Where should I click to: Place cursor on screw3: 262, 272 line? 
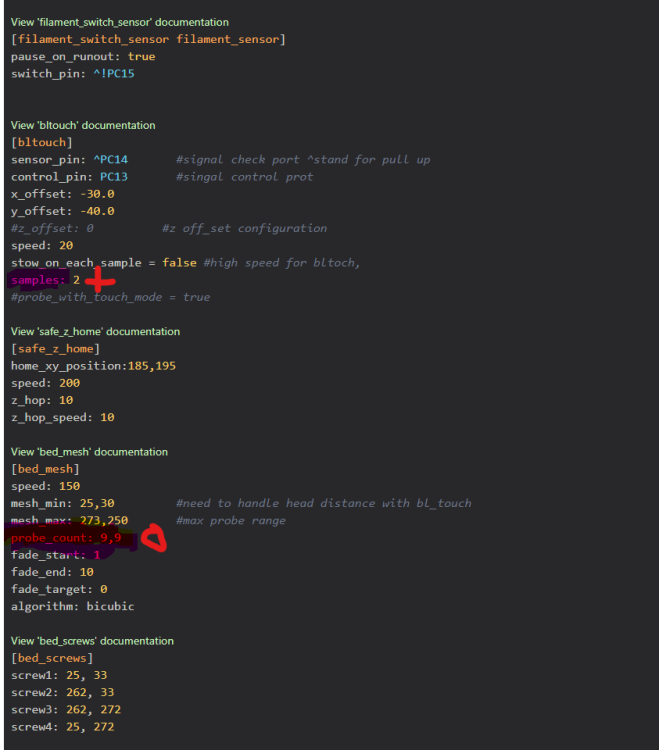[x=62, y=709]
